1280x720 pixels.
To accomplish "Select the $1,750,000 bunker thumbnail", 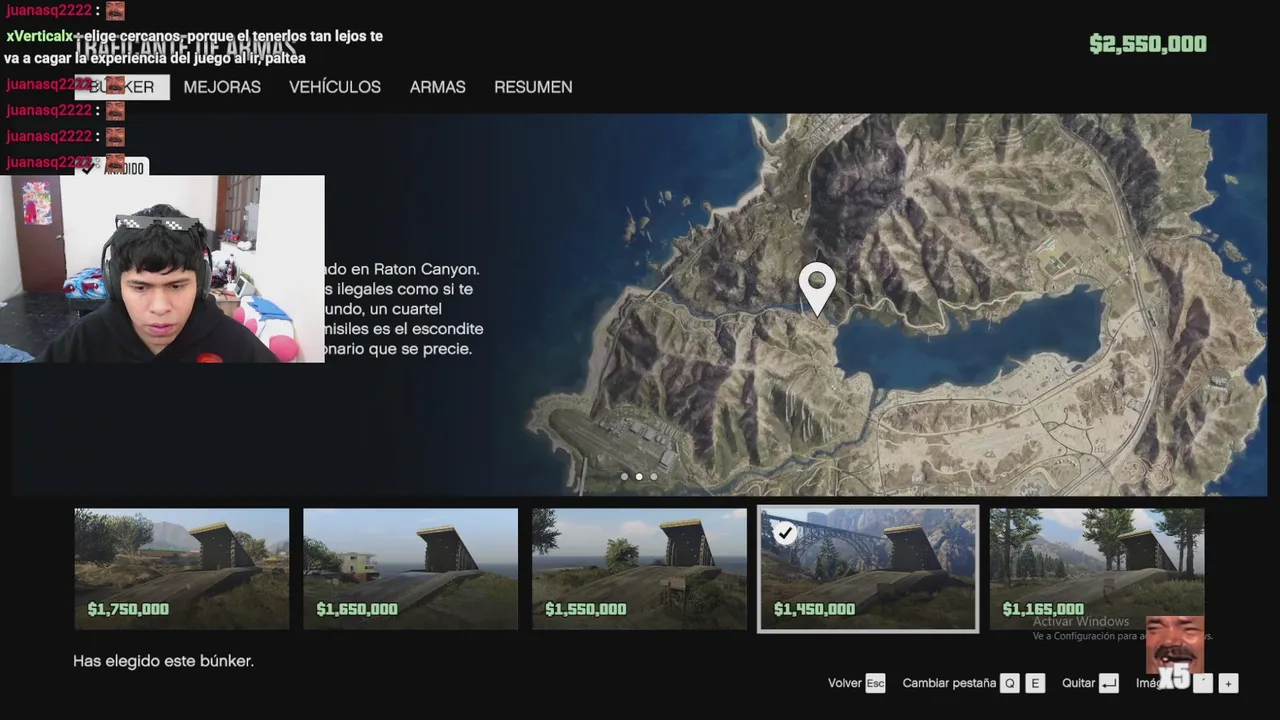I will click(182, 569).
